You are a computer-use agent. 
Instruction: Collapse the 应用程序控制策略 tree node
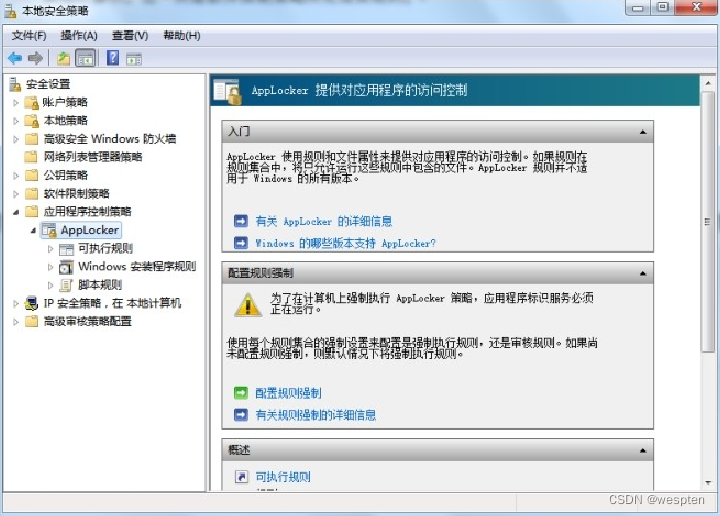point(16,212)
